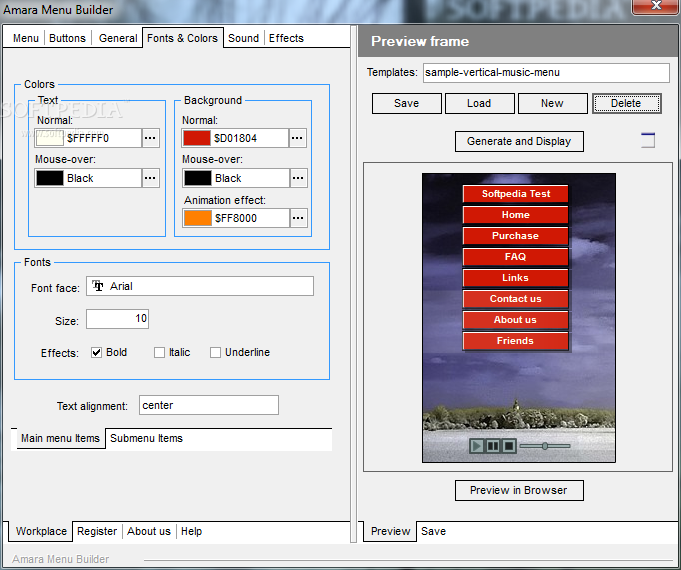Click the orange Animation effect swatch
Screen dimensions: 681x570
198,218
